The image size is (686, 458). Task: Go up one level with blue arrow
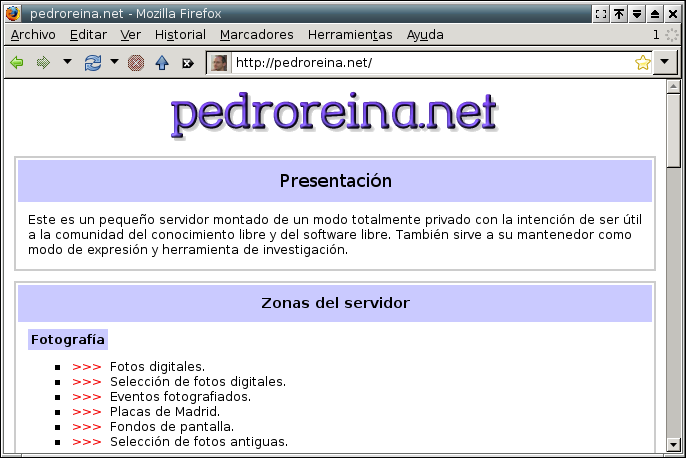161,63
